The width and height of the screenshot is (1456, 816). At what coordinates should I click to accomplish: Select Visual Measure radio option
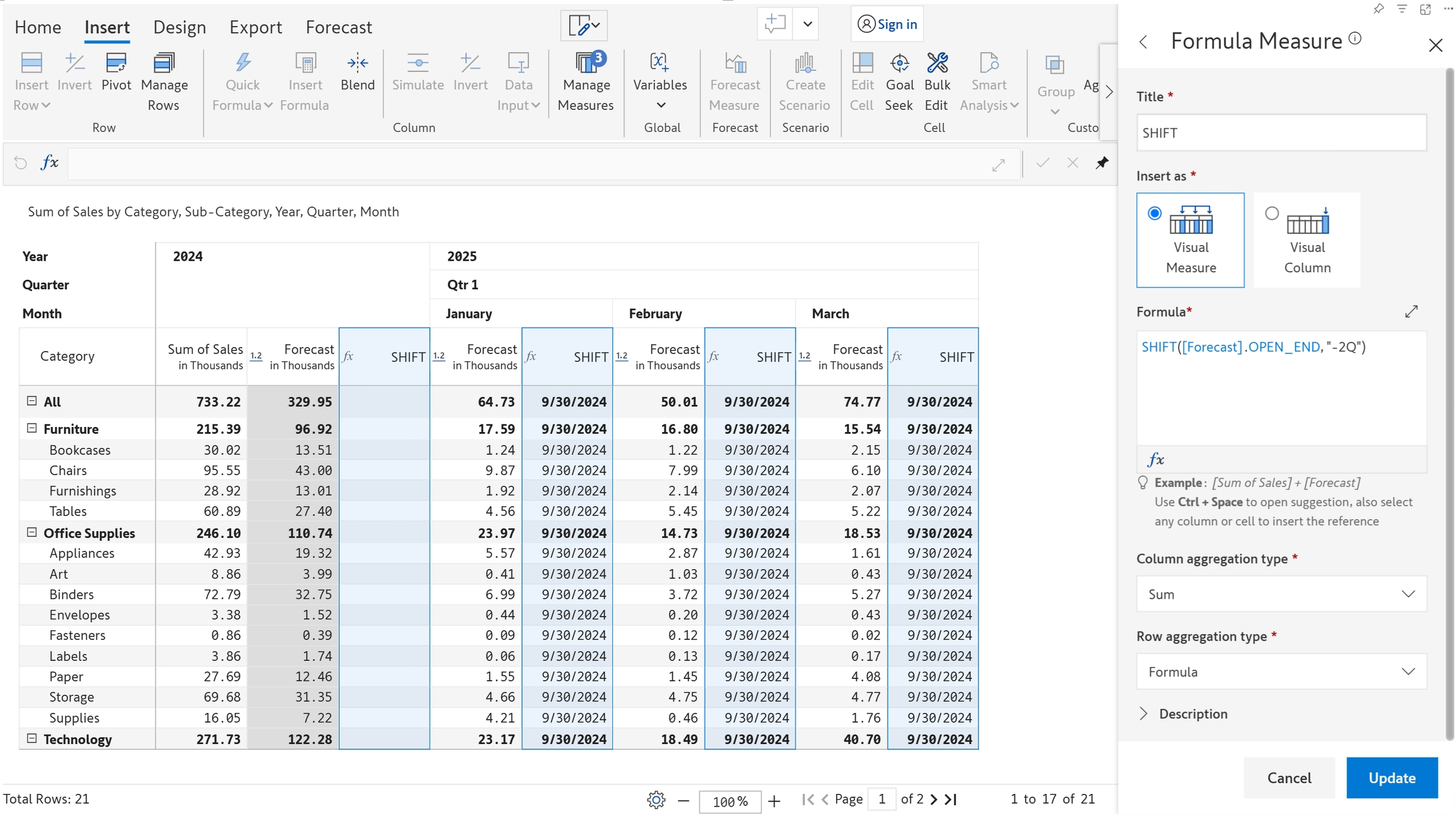(1155, 213)
